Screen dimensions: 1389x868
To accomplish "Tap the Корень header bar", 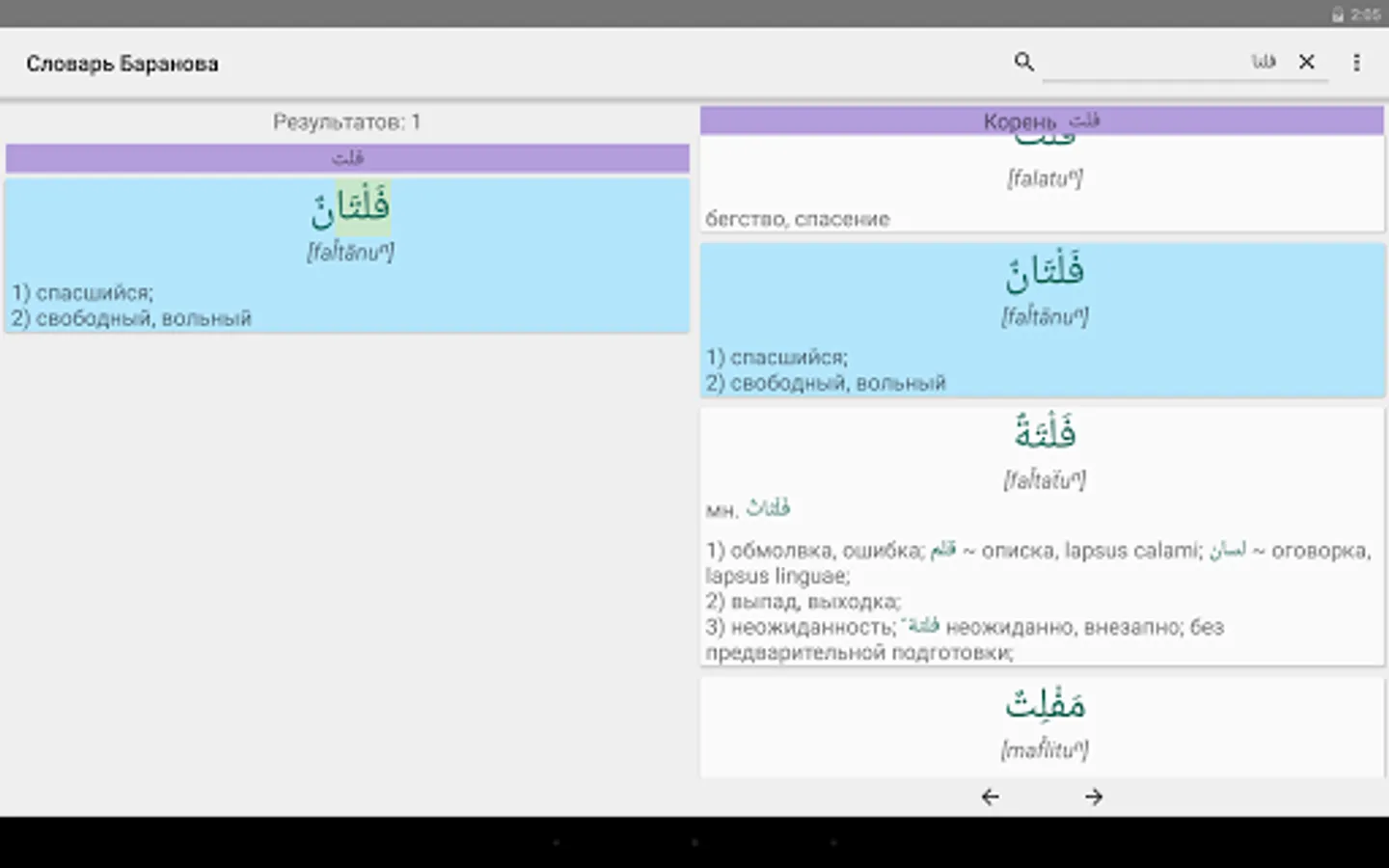I will 1042,121.
